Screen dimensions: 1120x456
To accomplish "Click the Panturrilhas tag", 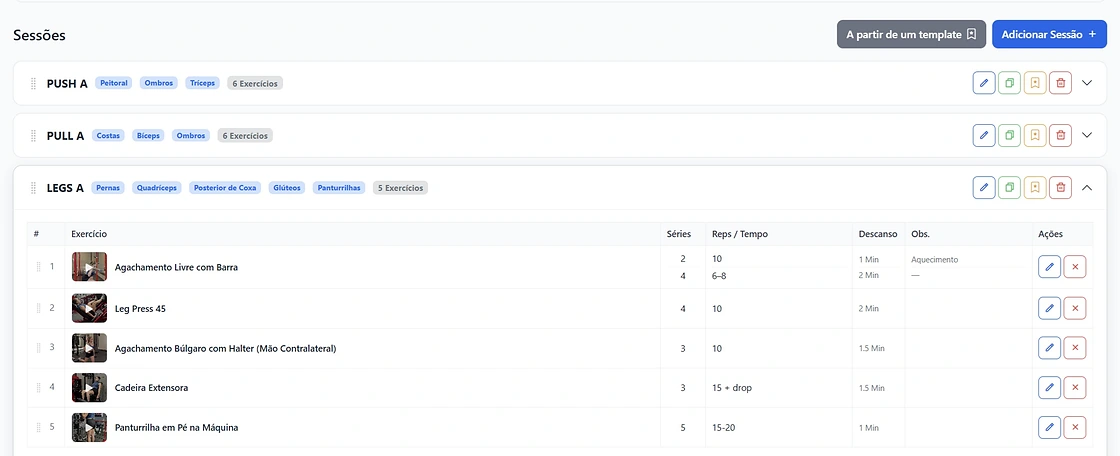I will (339, 188).
